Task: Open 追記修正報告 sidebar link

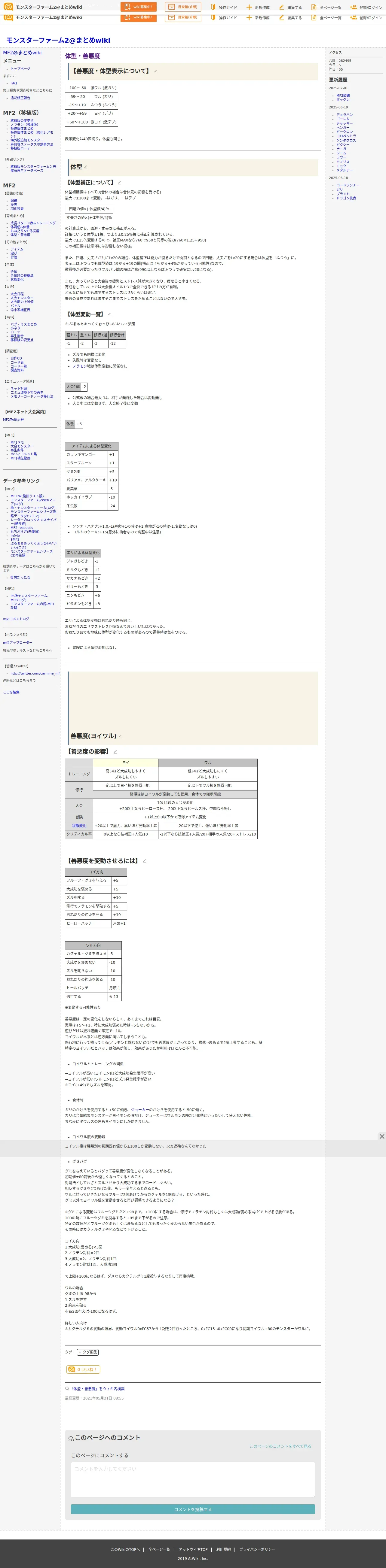Action: 20,98
